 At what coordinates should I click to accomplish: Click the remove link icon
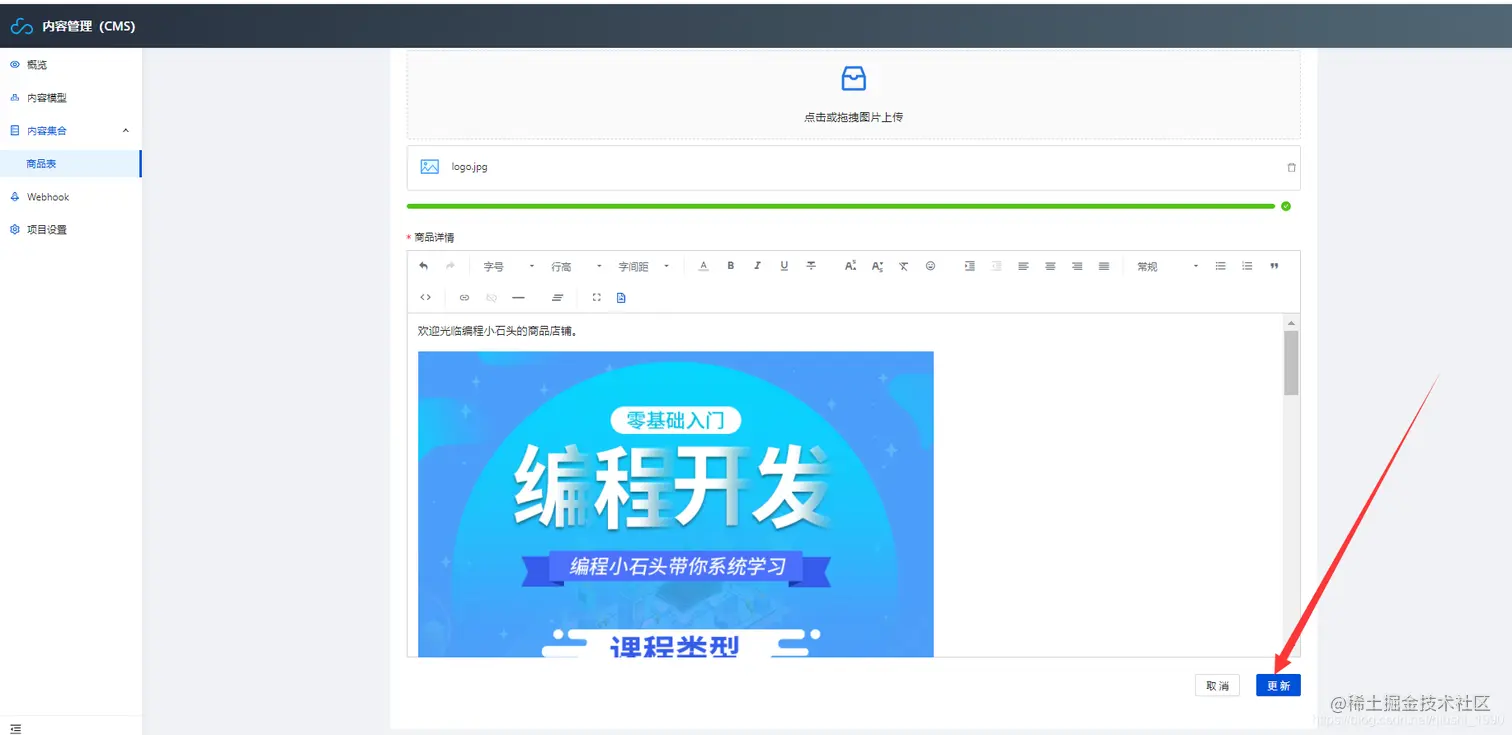(x=491, y=297)
